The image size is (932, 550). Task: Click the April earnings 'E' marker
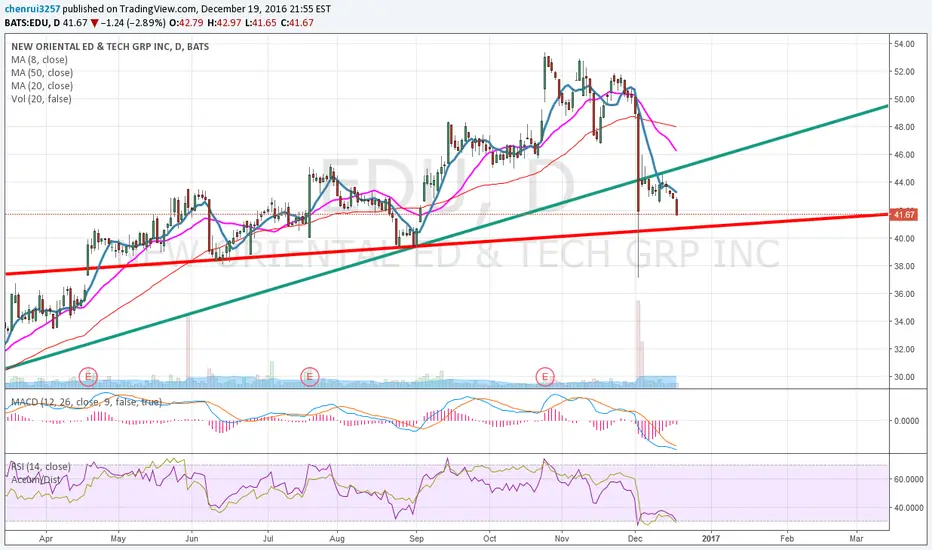coord(88,376)
